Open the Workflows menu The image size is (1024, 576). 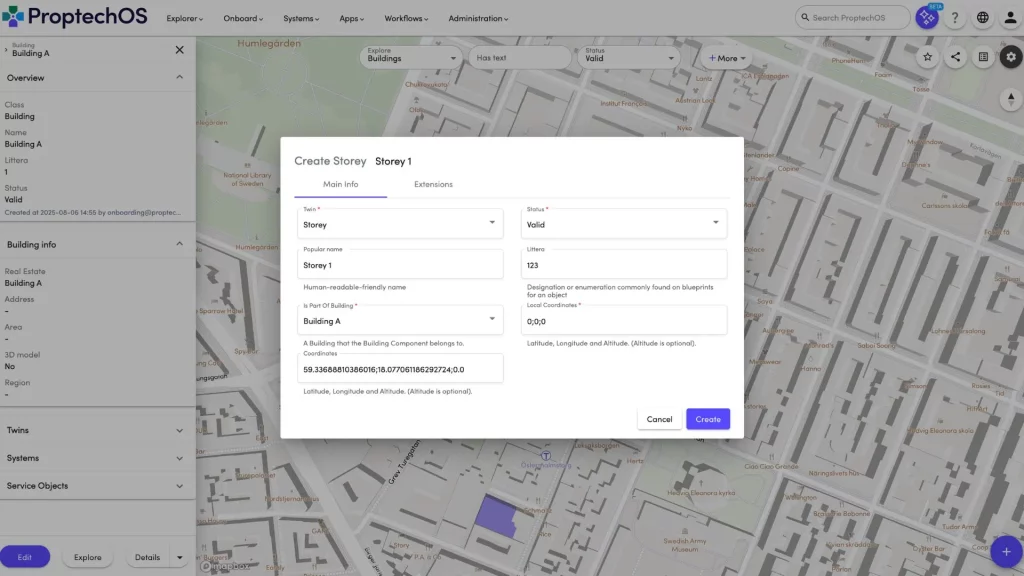click(407, 19)
